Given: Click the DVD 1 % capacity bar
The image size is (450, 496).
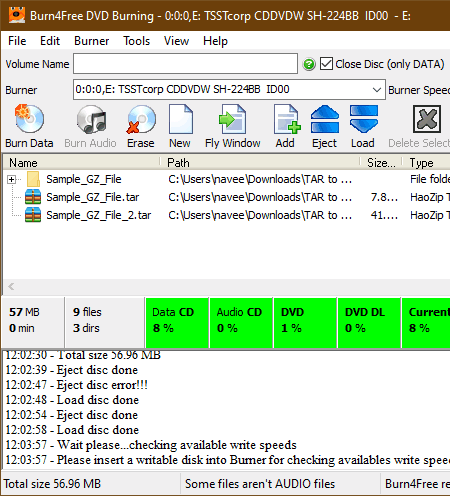Looking at the screenshot, I should pyautogui.click(x=305, y=323).
